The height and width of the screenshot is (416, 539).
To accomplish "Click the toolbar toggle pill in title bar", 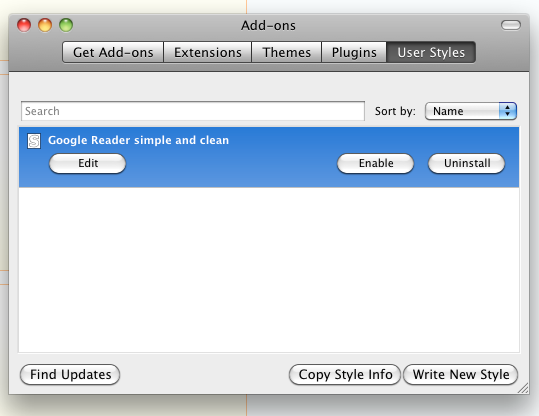I will tap(510, 25).
